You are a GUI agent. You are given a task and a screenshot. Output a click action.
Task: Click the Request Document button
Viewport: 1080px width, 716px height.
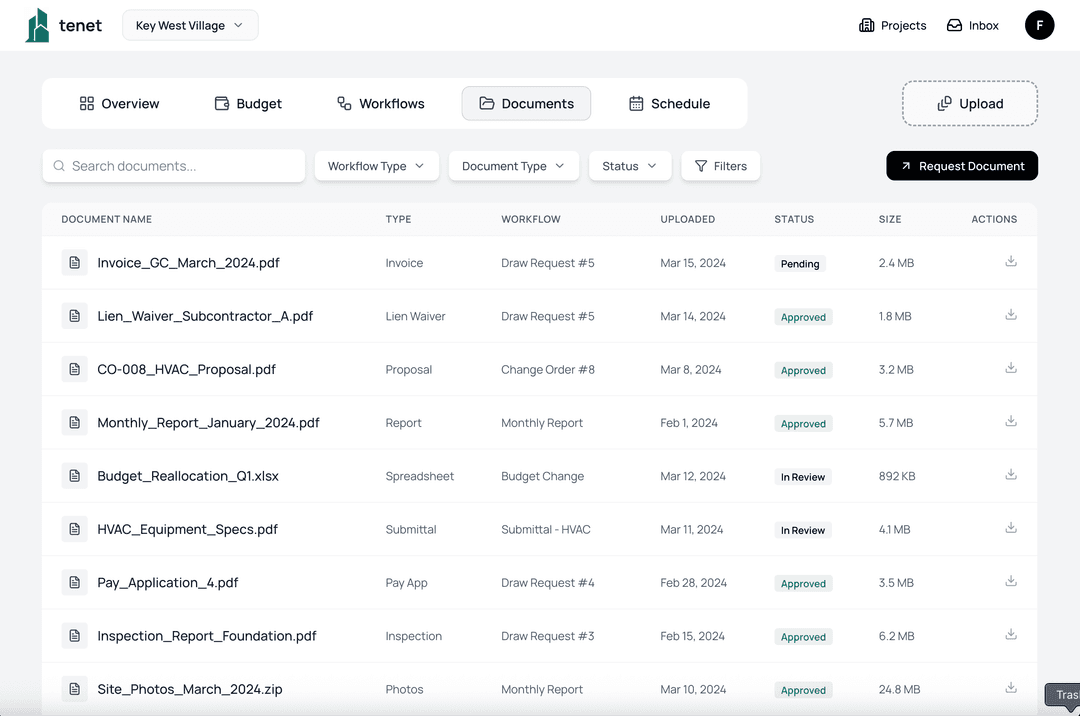pos(961,166)
